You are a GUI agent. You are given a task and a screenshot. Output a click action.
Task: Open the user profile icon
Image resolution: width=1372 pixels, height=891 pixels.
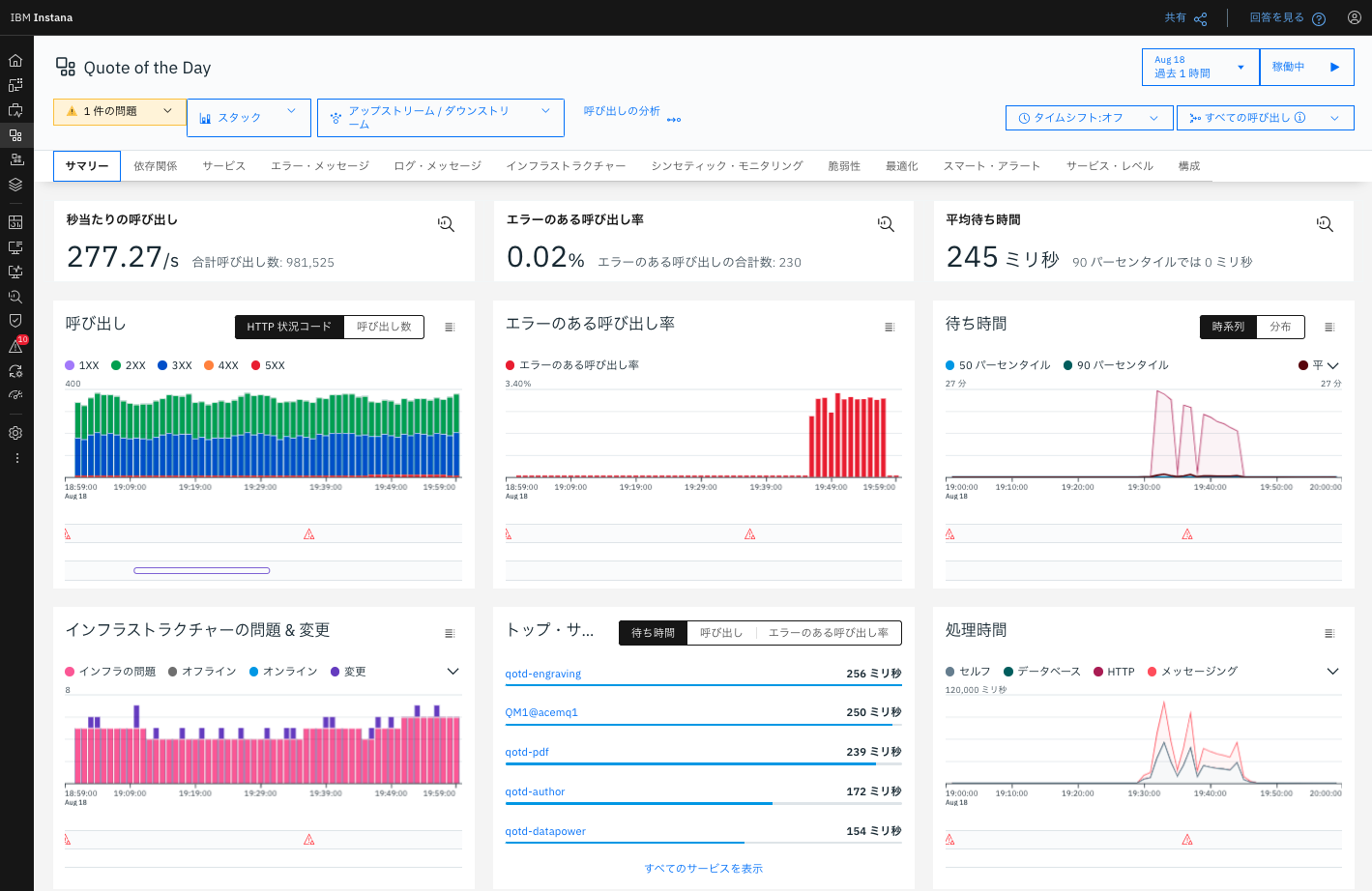coord(1354,17)
